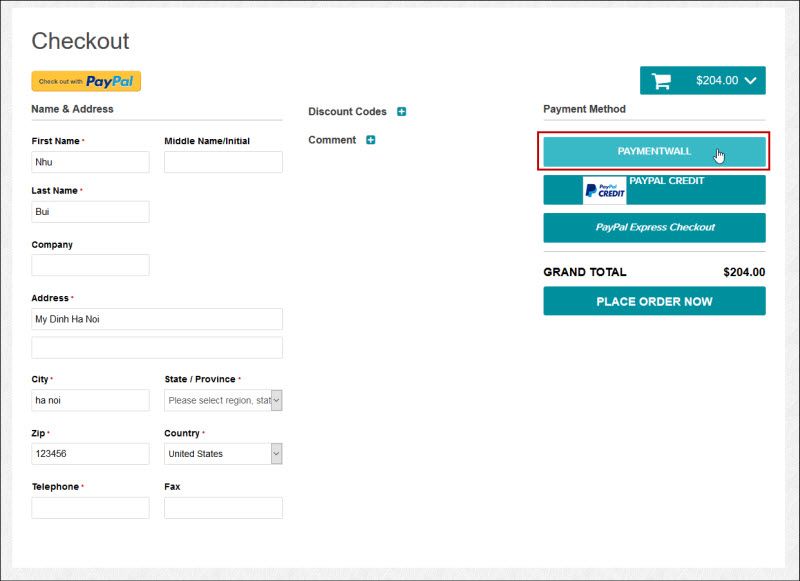Viewport: 800px width, 581px height.
Task: Click the Discount Codes heading text
Action: click(x=347, y=112)
